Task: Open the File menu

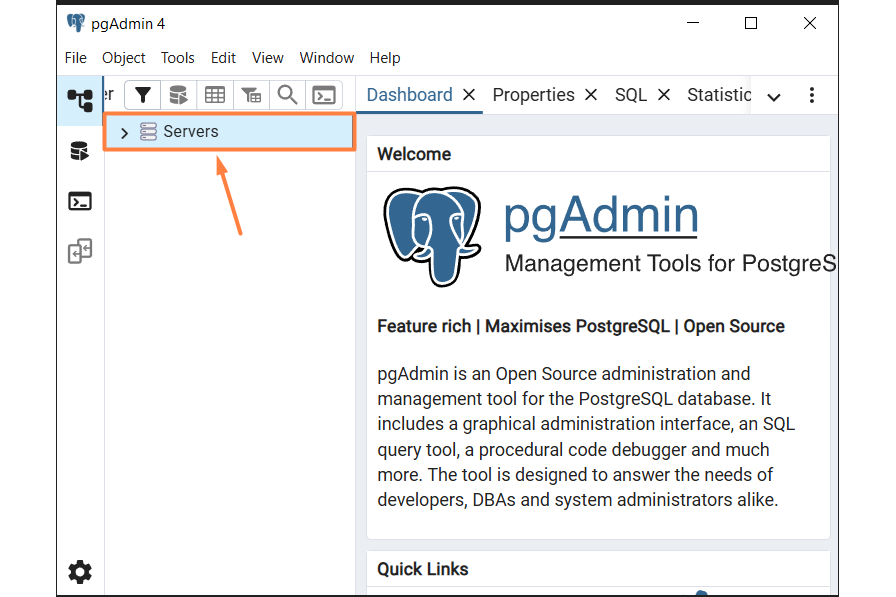Action: 75,58
